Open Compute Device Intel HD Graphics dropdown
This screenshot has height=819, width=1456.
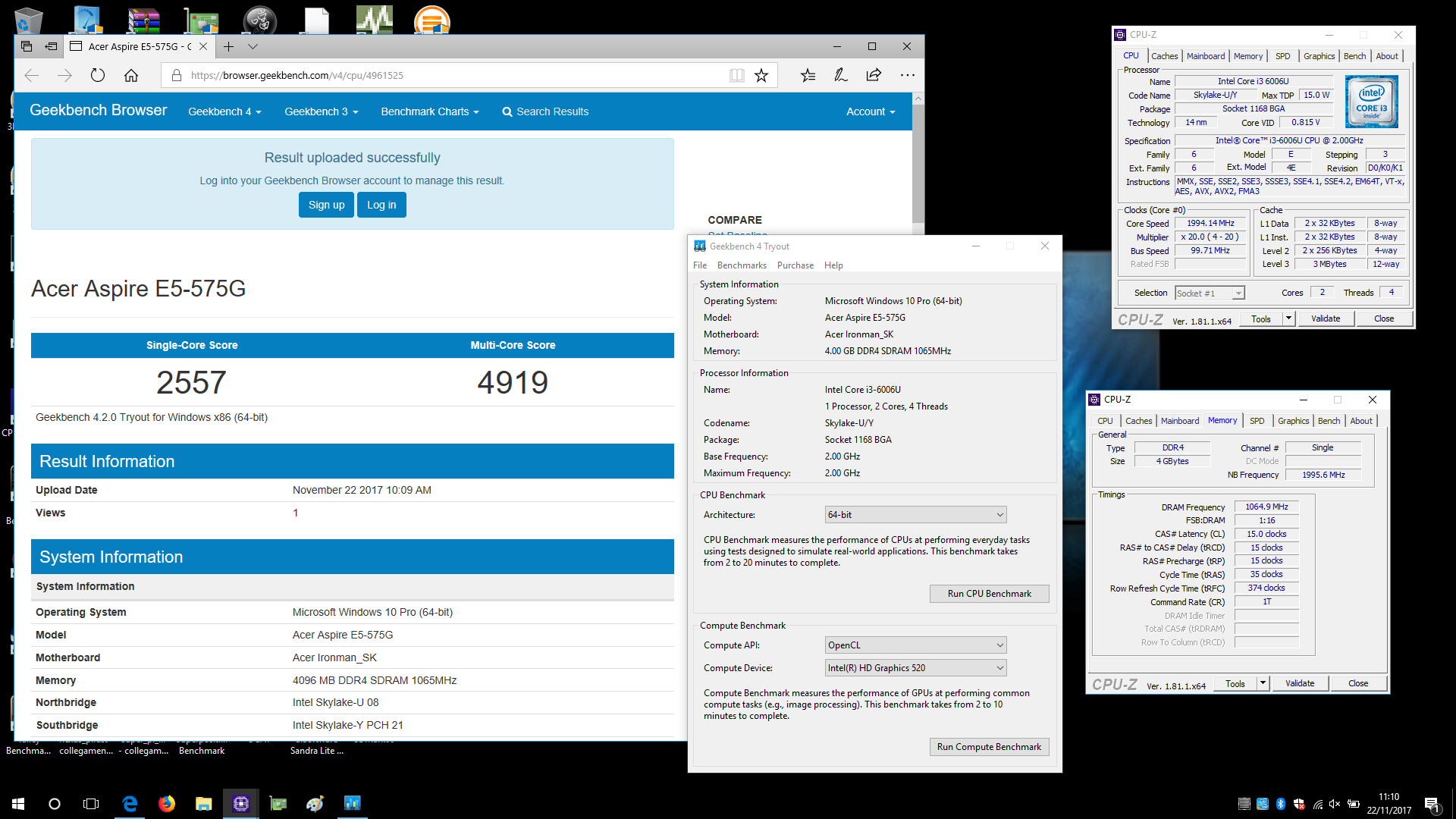pos(915,668)
